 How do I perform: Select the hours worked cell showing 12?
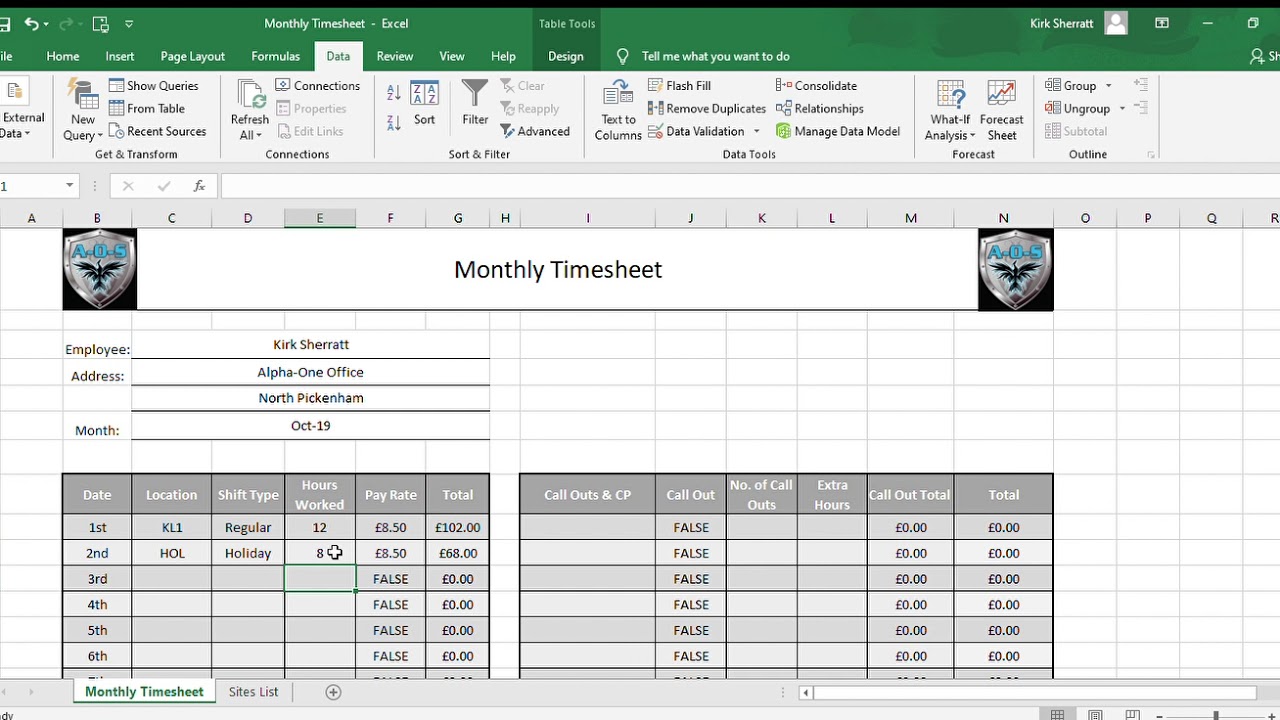point(320,528)
